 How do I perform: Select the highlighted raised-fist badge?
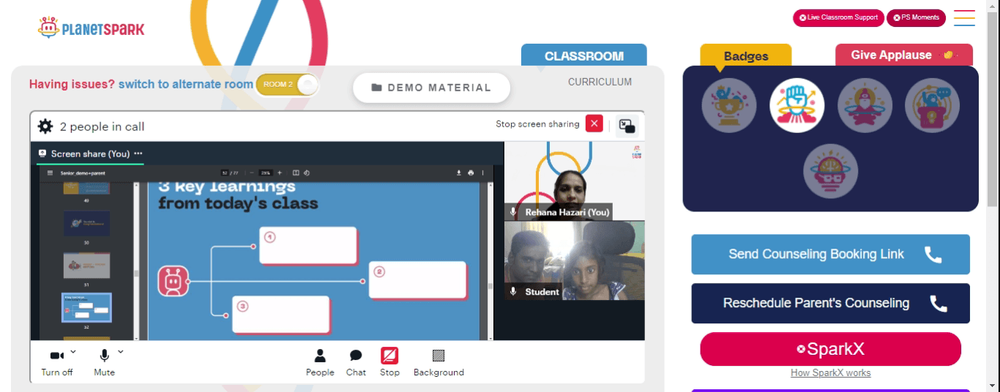click(797, 106)
